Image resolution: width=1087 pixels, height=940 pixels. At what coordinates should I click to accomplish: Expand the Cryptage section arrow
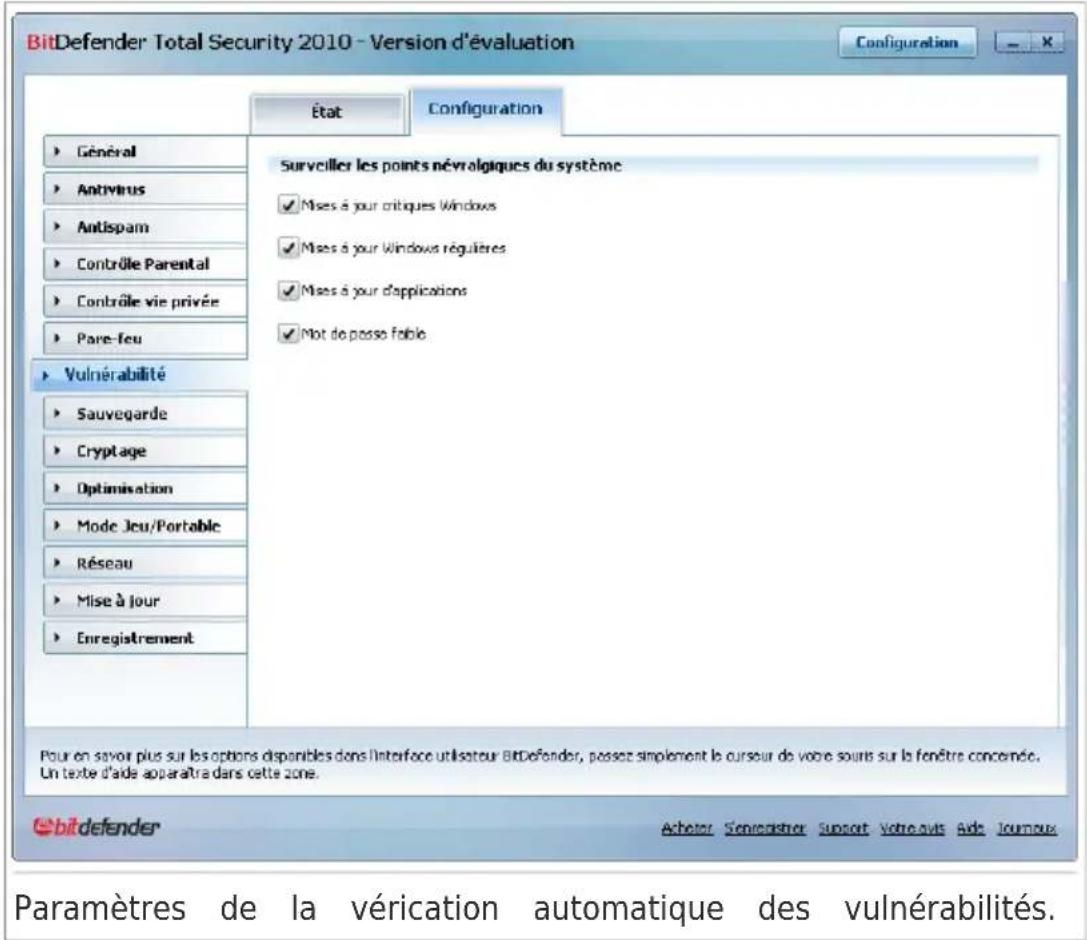58,451
